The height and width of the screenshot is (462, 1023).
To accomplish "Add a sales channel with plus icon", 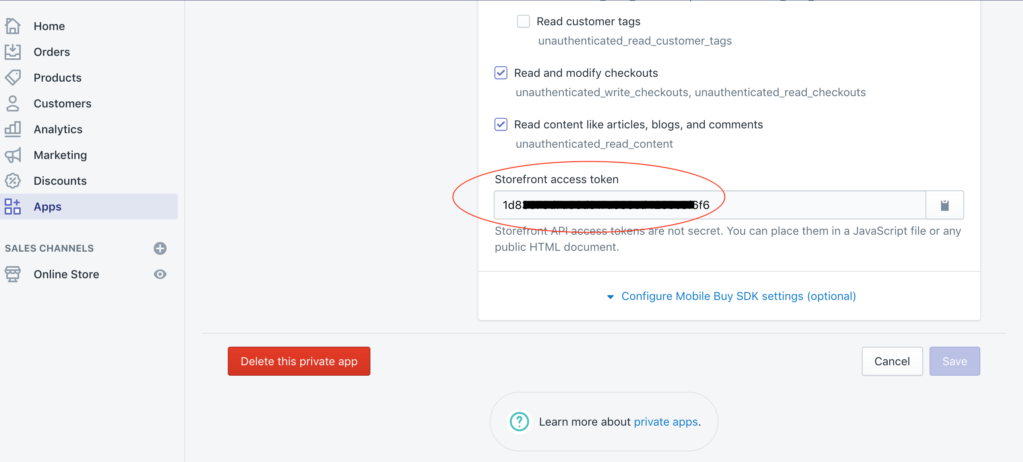I will tap(160, 248).
